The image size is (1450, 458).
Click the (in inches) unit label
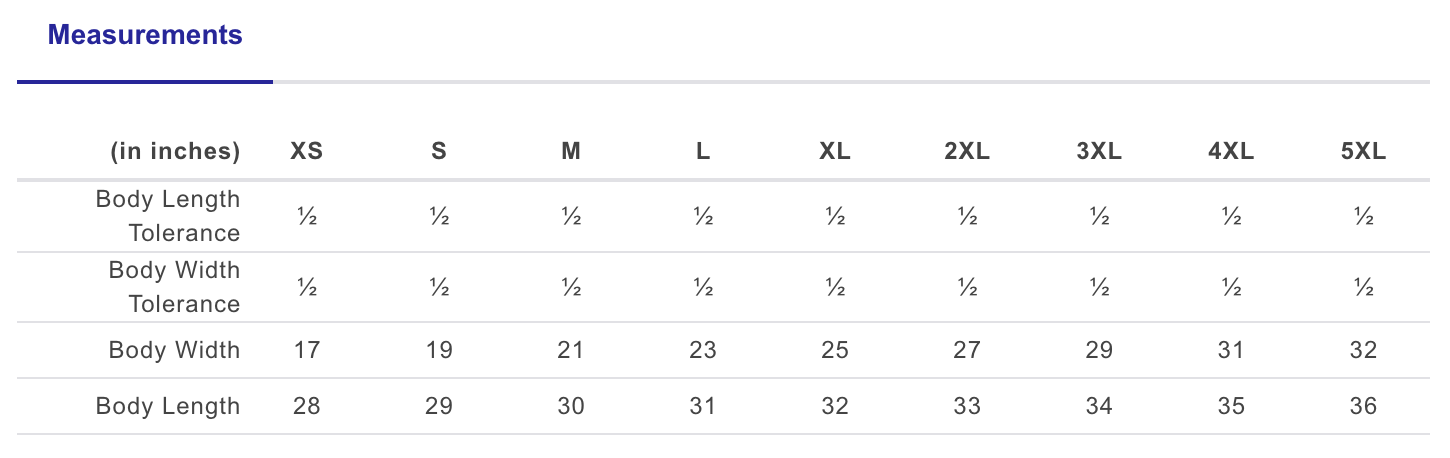pos(175,152)
